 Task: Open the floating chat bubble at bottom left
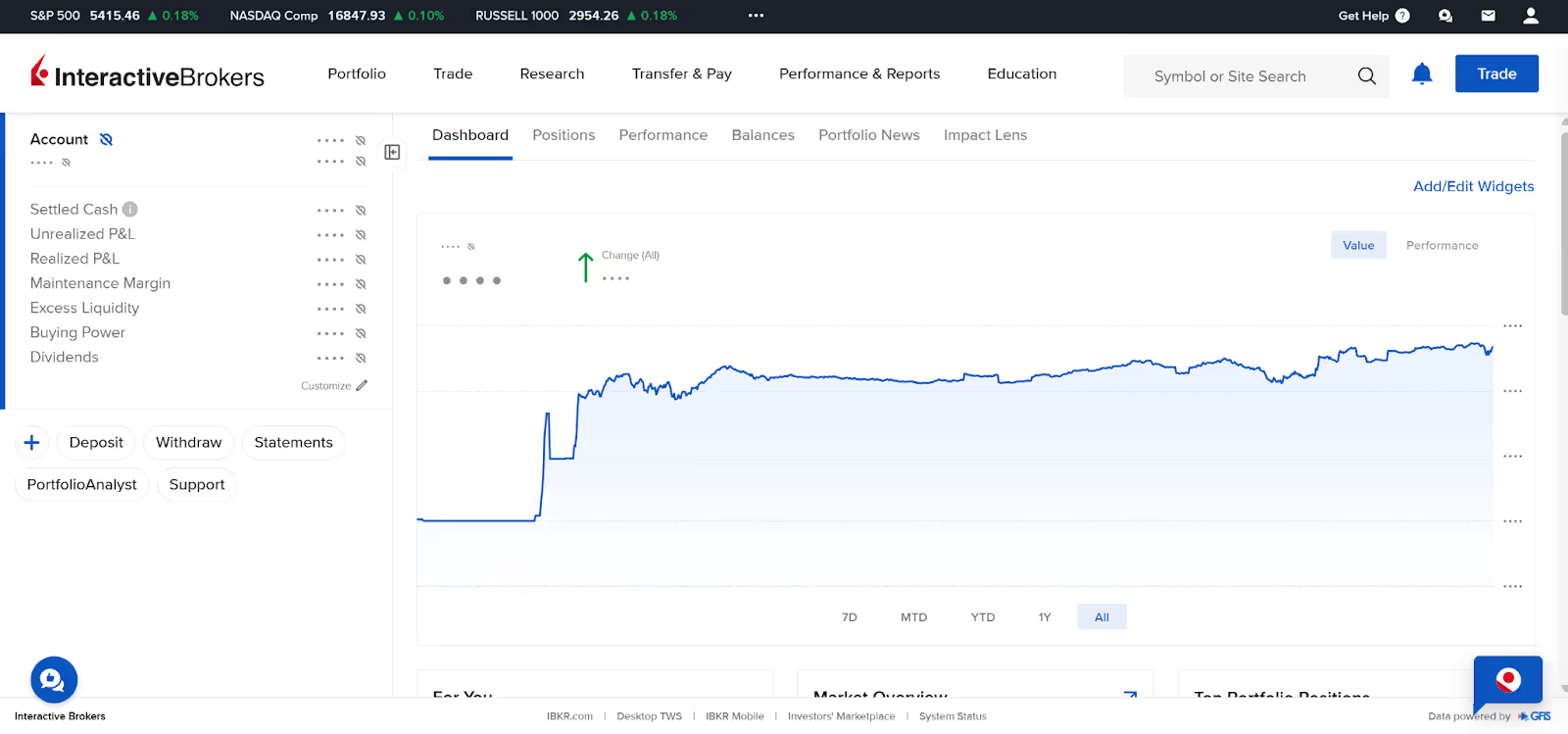tap(54, 679)
